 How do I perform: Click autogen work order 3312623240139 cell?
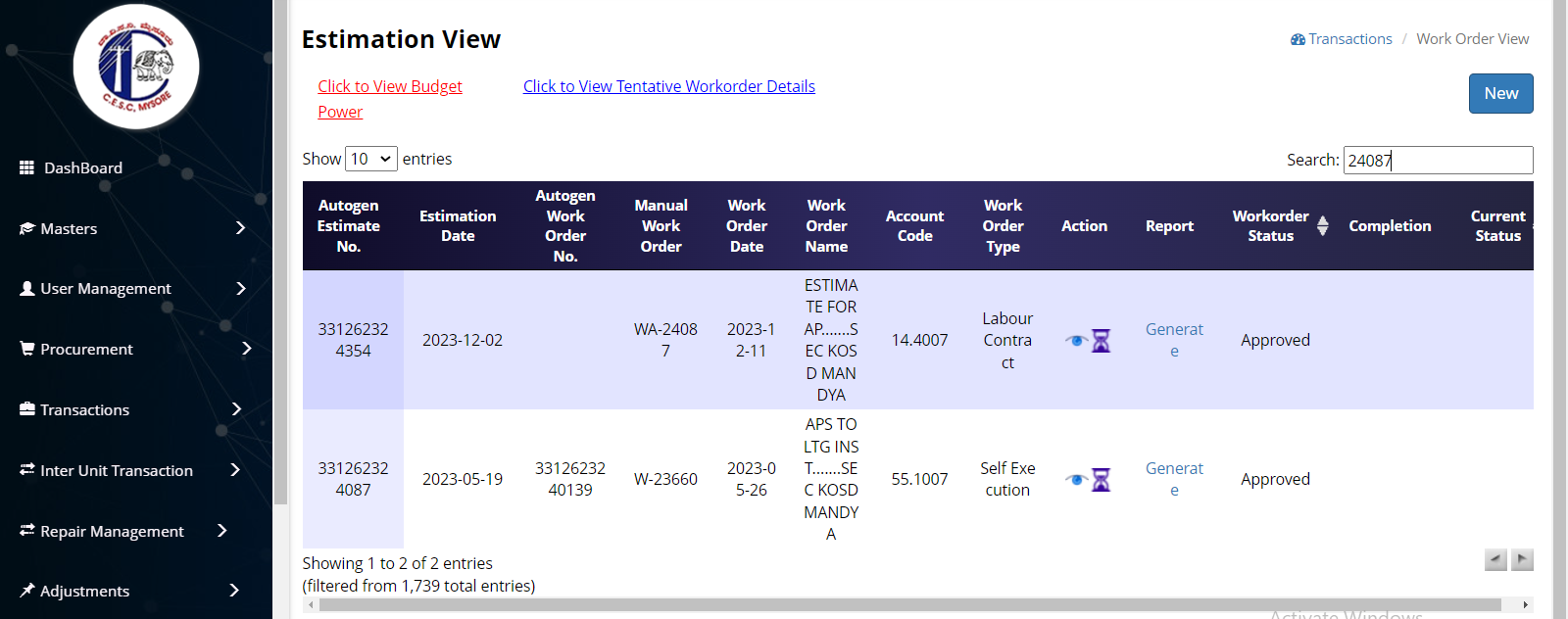(x=570, y=479)
